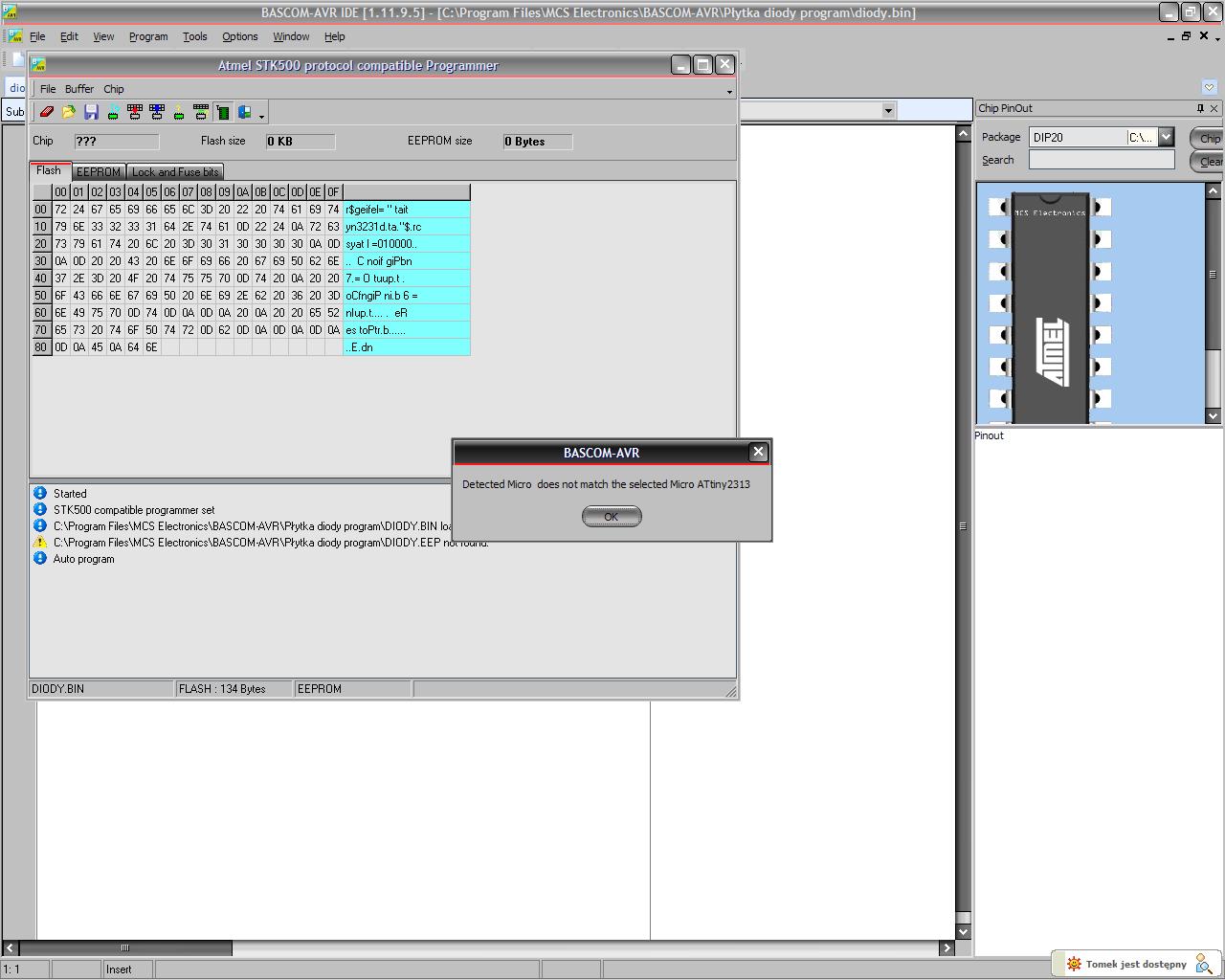Viewport: 1225px width, 980px height.
Task: Click the chip icon after the yellow-arrow chip
Action: coord(201,112)
